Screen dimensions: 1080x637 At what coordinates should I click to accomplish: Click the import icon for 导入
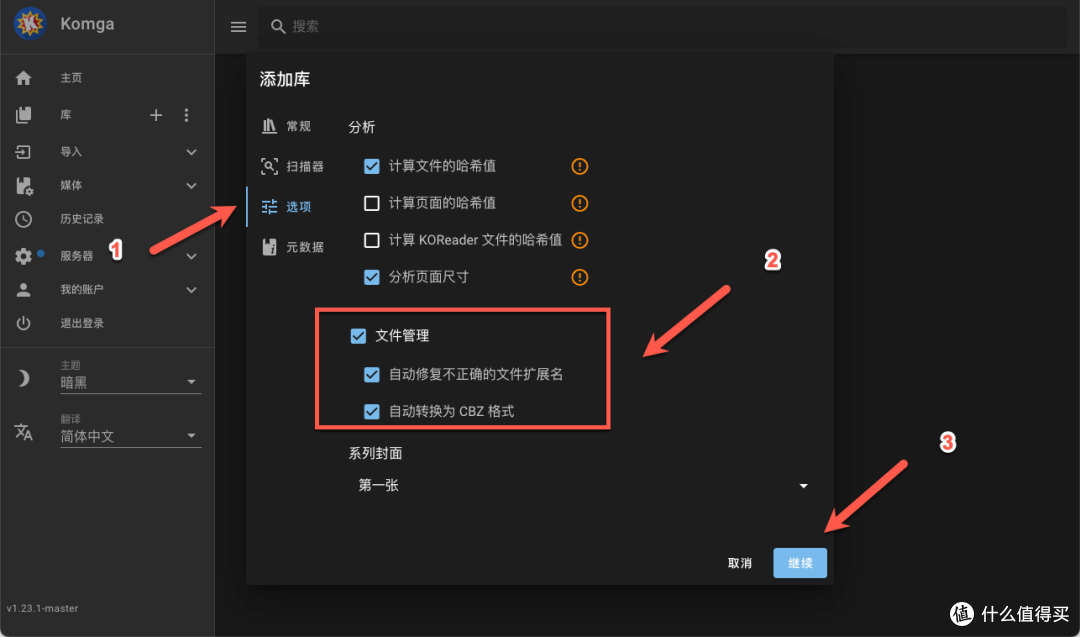23,152
